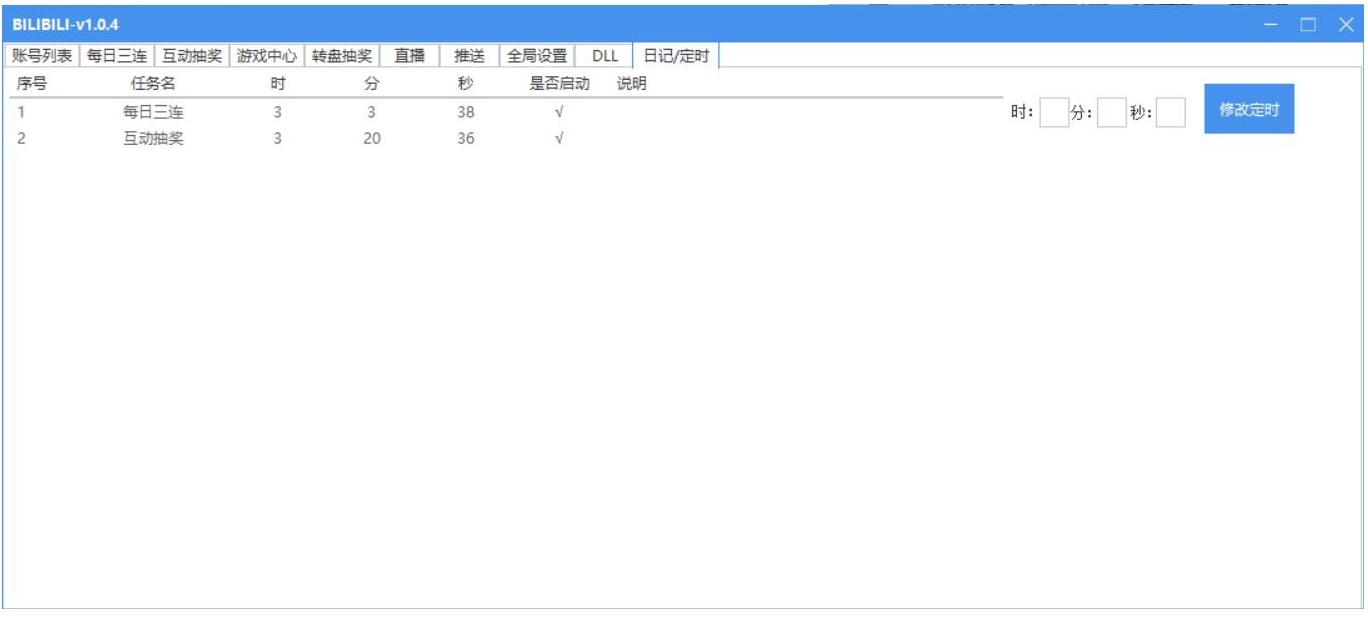Maximize the BILIBILI window
Screen dimensions: 1368x632
(1308, 24)
